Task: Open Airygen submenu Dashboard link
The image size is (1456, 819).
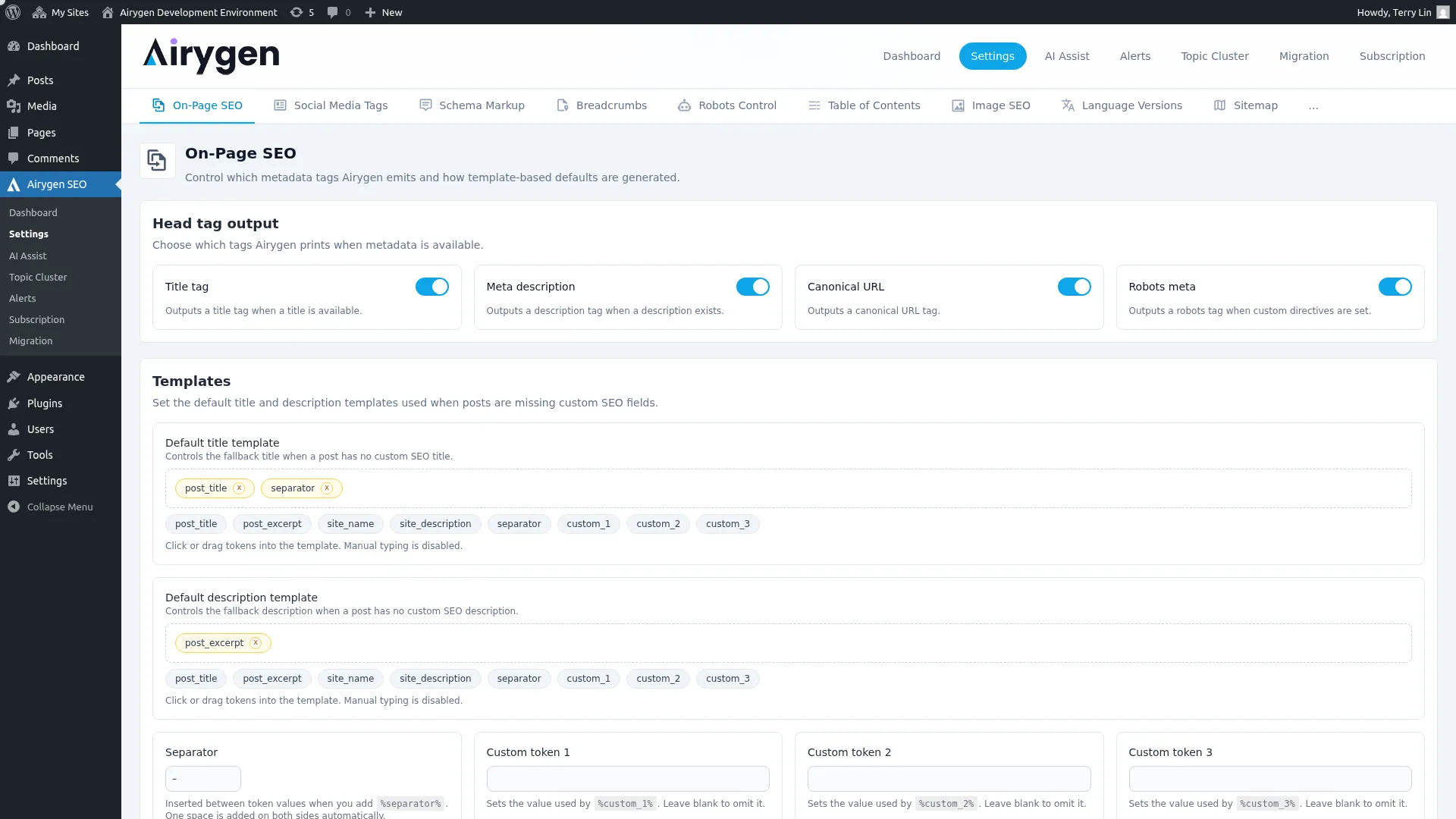Action: [33, 213]
